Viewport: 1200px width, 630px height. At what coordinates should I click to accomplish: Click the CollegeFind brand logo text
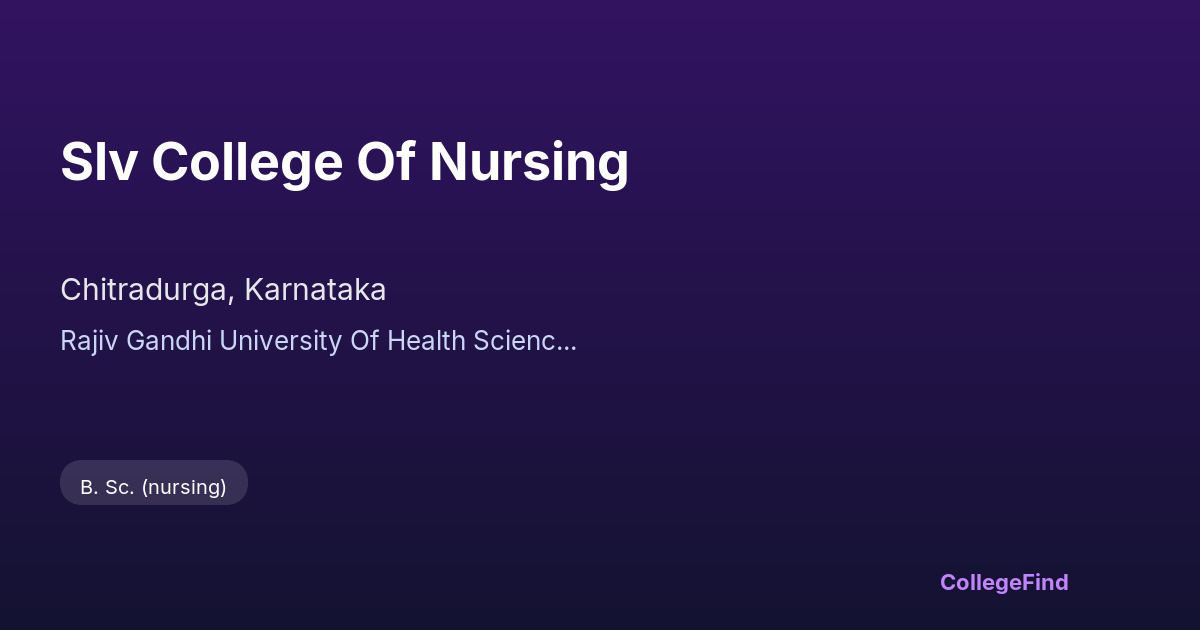click(1003, 582)
